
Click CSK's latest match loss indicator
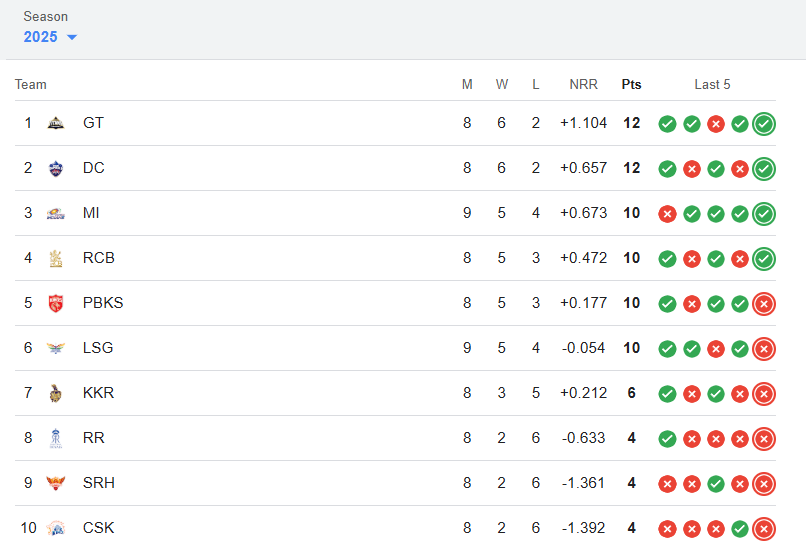764,528
